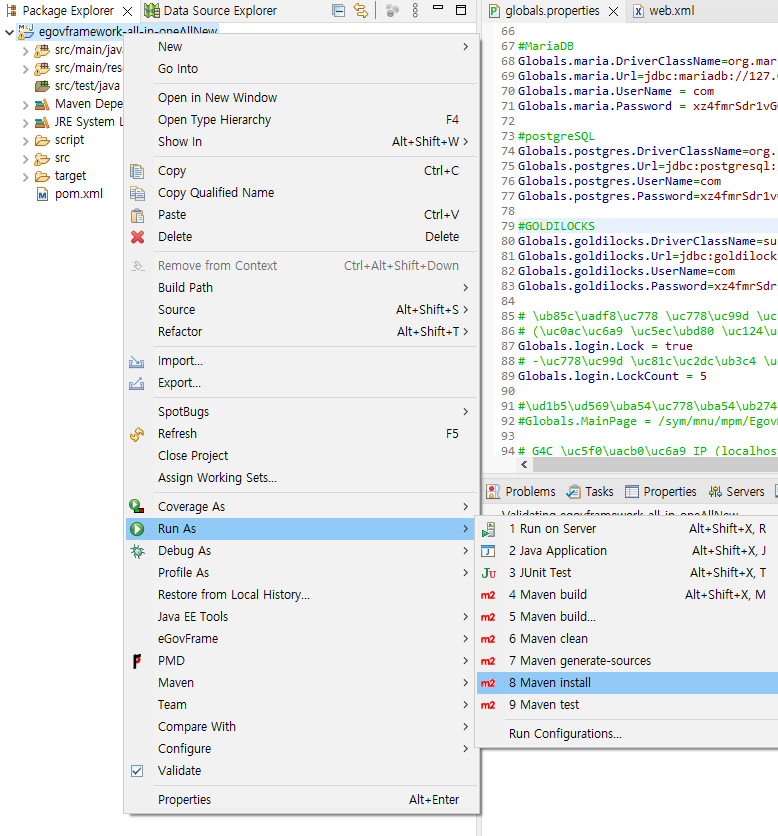Image resolution: width=778 pixels, height=836 pixels.
Task: Click the Refresh arrows icon
Action: tap(137, 434)
